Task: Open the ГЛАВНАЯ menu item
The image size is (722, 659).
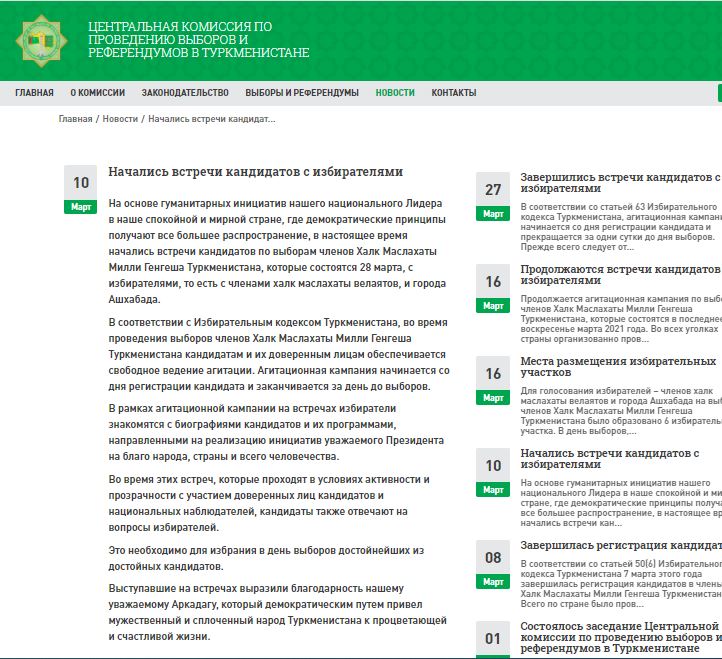Action: click(x=35, y=93)
